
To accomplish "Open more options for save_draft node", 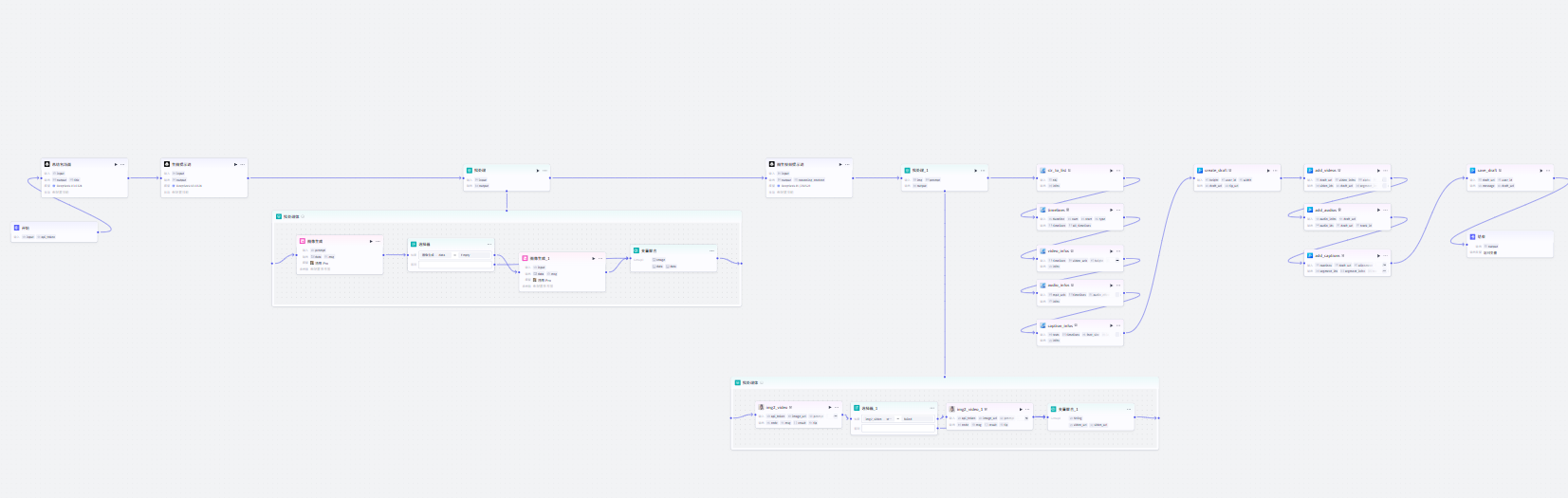I will point(1548,171).
